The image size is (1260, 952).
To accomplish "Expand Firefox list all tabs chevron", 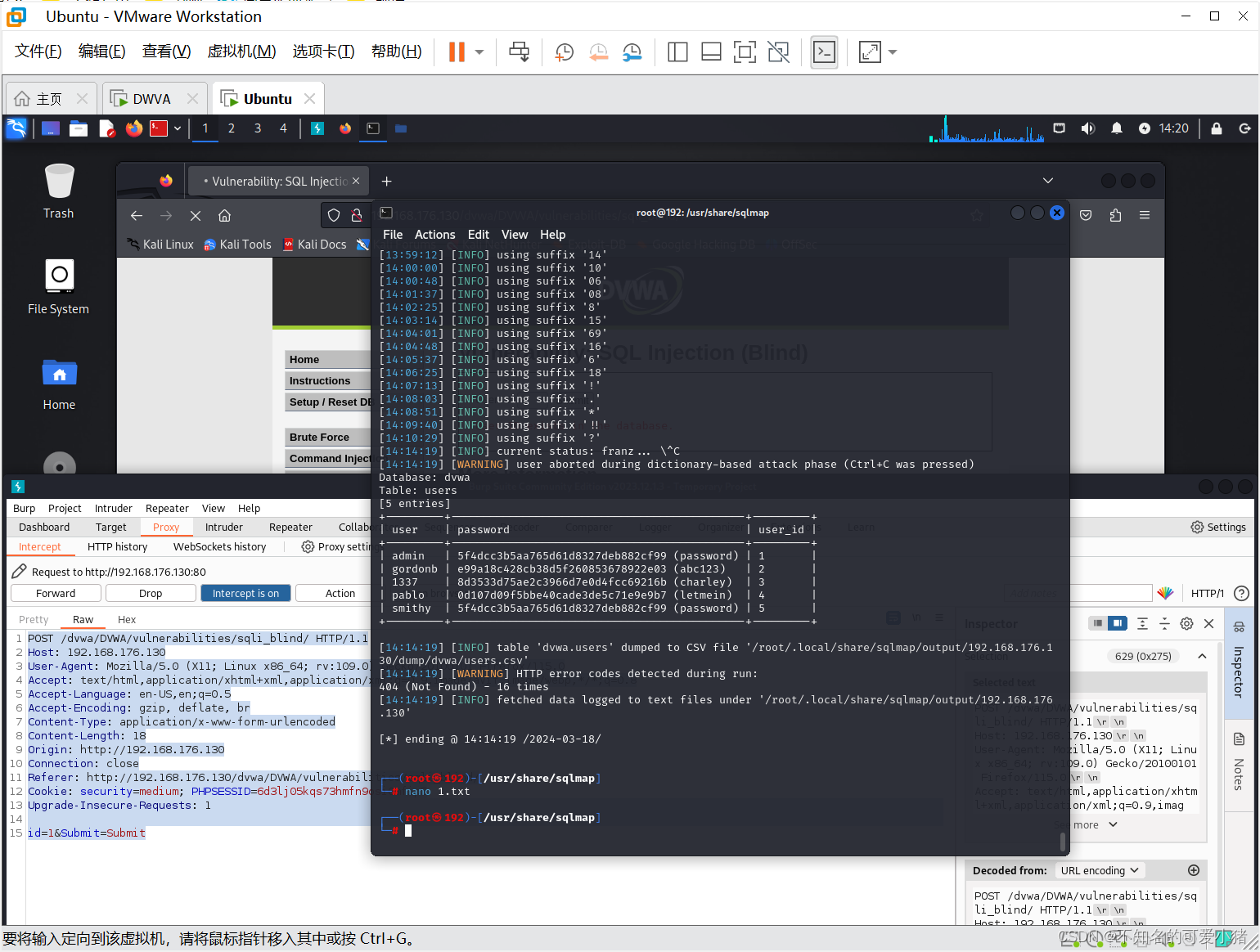I will (1048, 181).
